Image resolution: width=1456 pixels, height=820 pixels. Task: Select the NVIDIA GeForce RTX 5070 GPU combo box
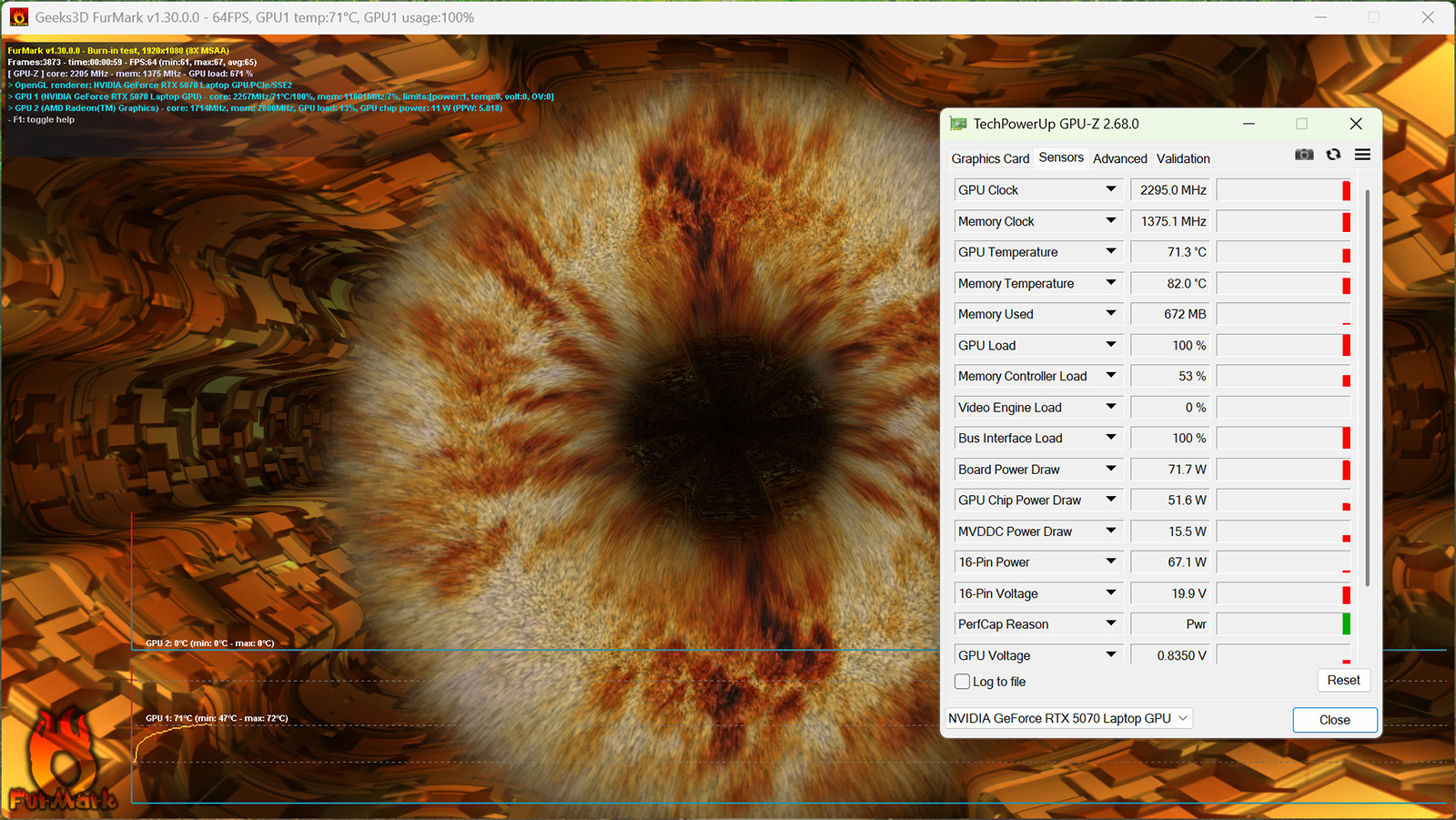pyautogui.click(x=1068, y=719)
